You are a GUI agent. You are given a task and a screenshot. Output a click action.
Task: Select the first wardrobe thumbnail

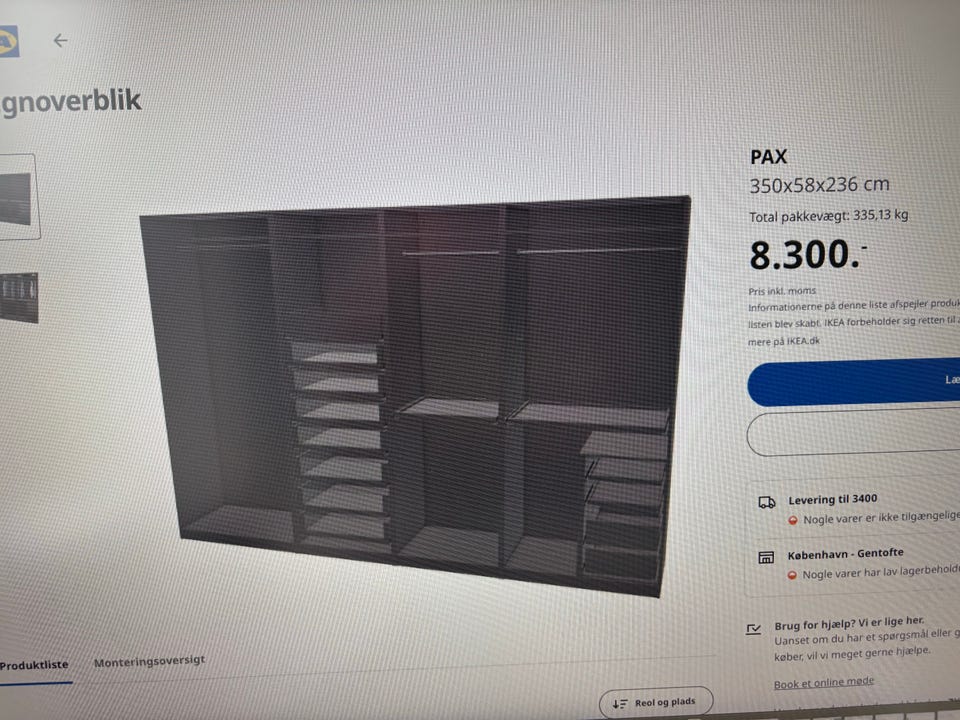point(18,197)
